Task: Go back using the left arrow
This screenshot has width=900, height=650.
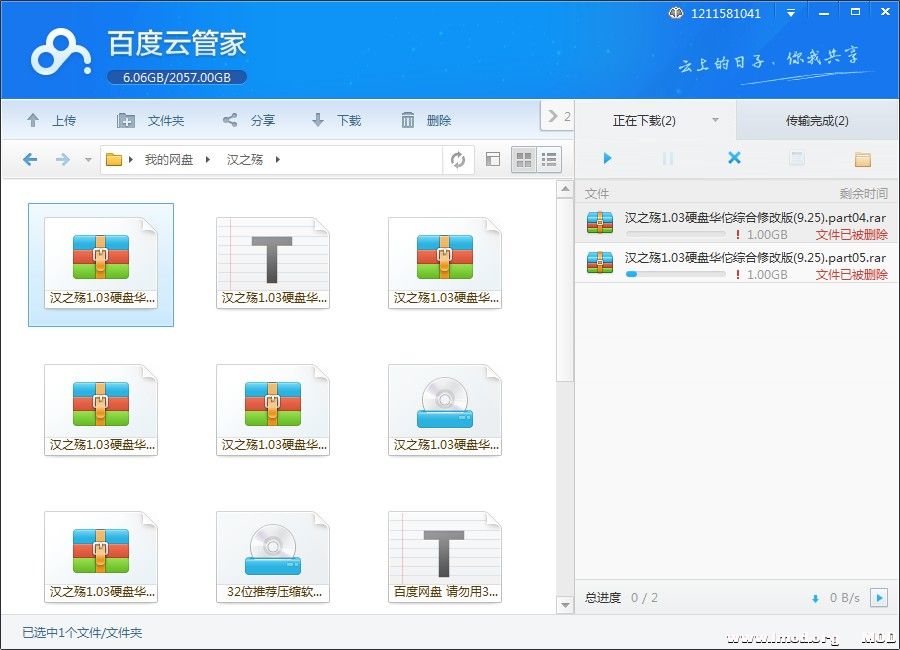Action: (30, 160)
